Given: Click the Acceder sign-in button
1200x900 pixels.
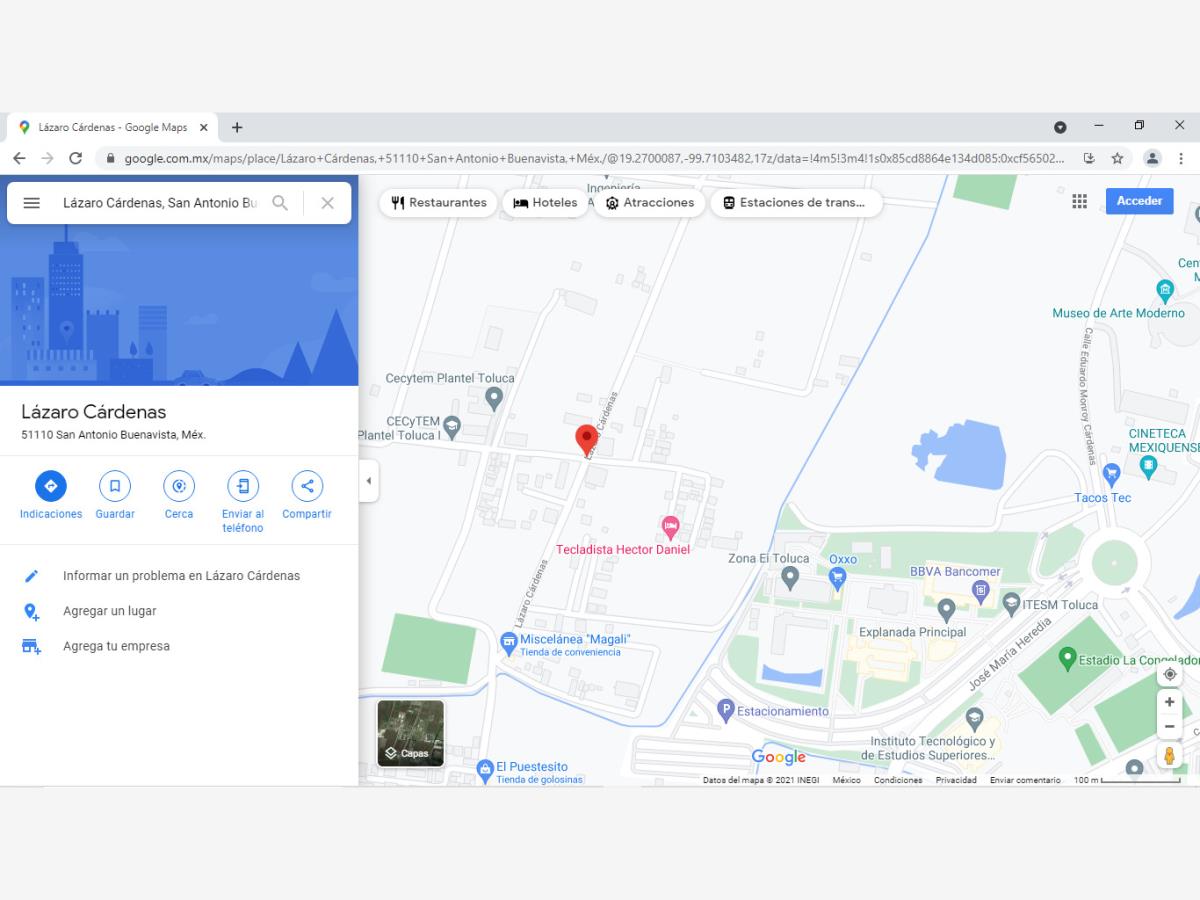Looking at the screenshot, I should 1139,201.
